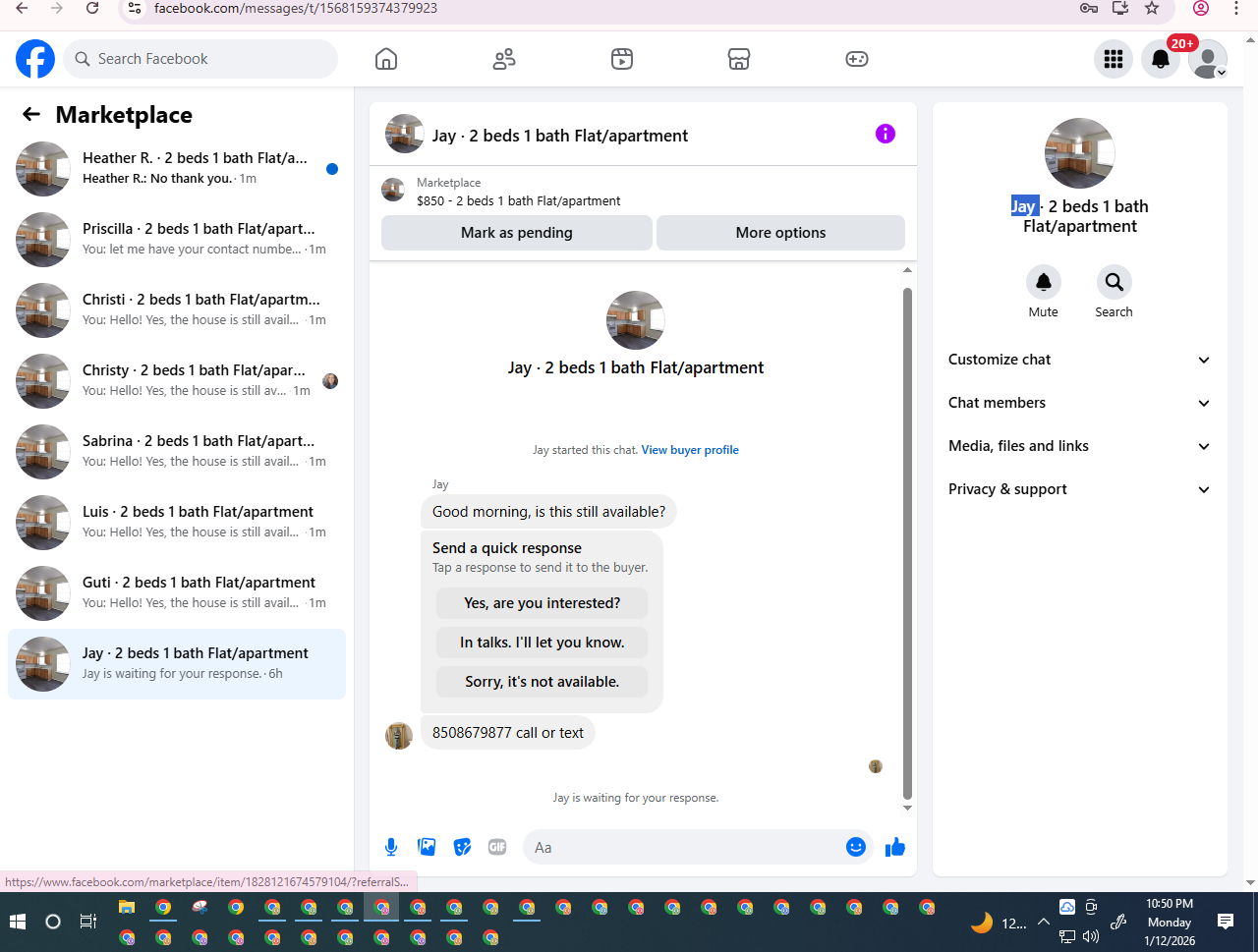Open the Guti conversation
The width and height of the screenshot is (1258, 952).
(177, 593)
